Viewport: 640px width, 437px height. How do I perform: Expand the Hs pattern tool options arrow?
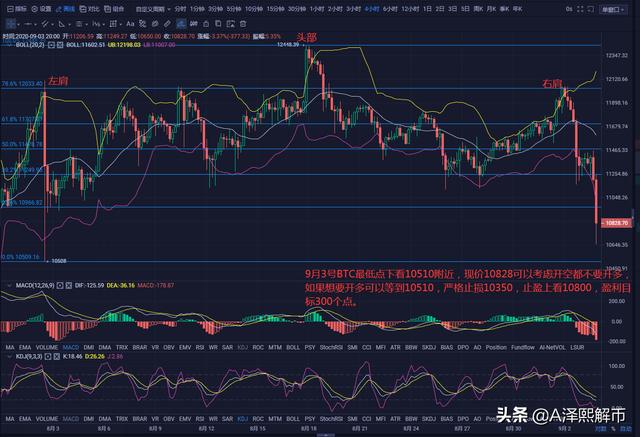click(104, 24)
